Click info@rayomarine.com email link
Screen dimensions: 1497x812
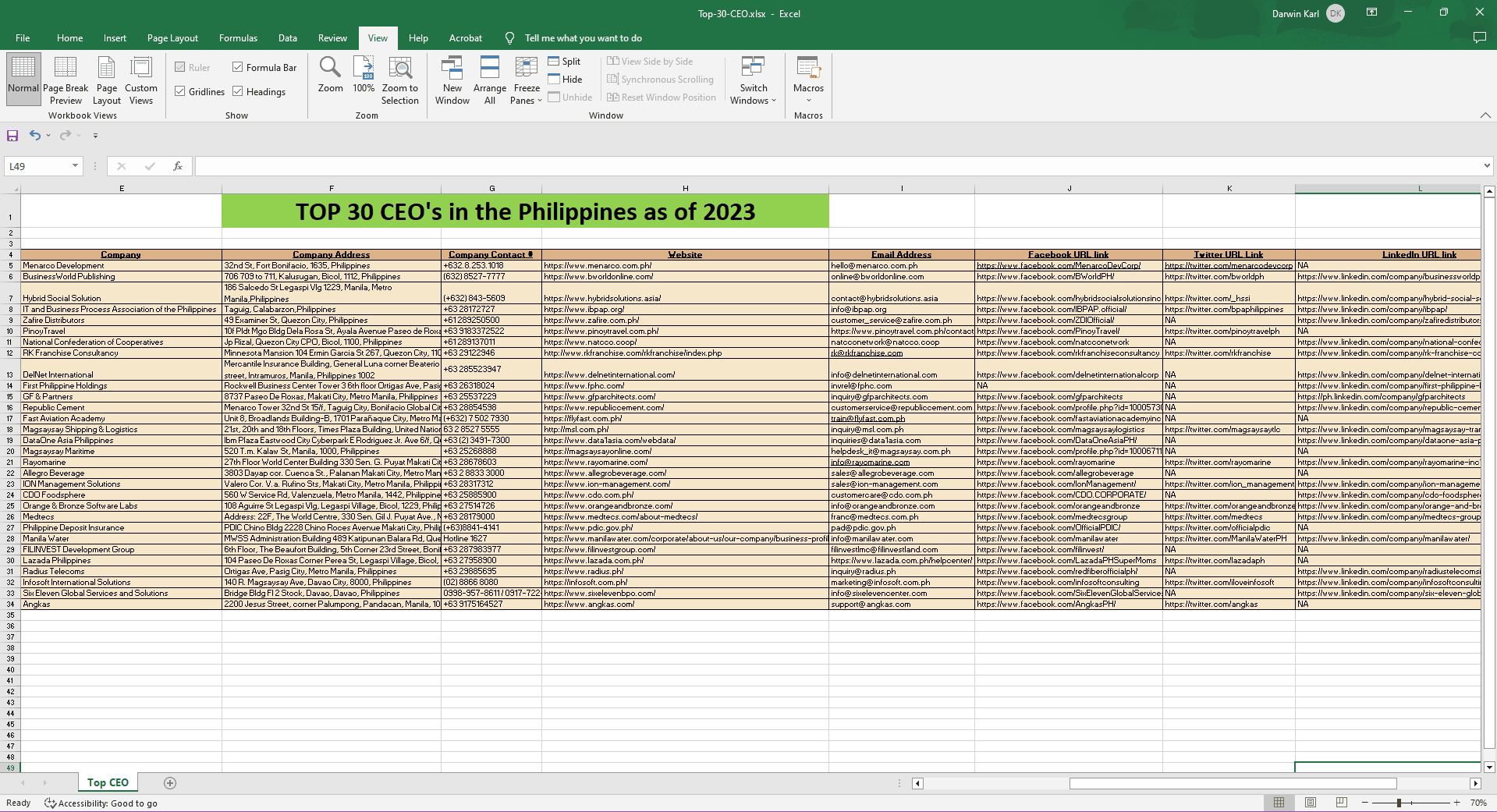871,463
